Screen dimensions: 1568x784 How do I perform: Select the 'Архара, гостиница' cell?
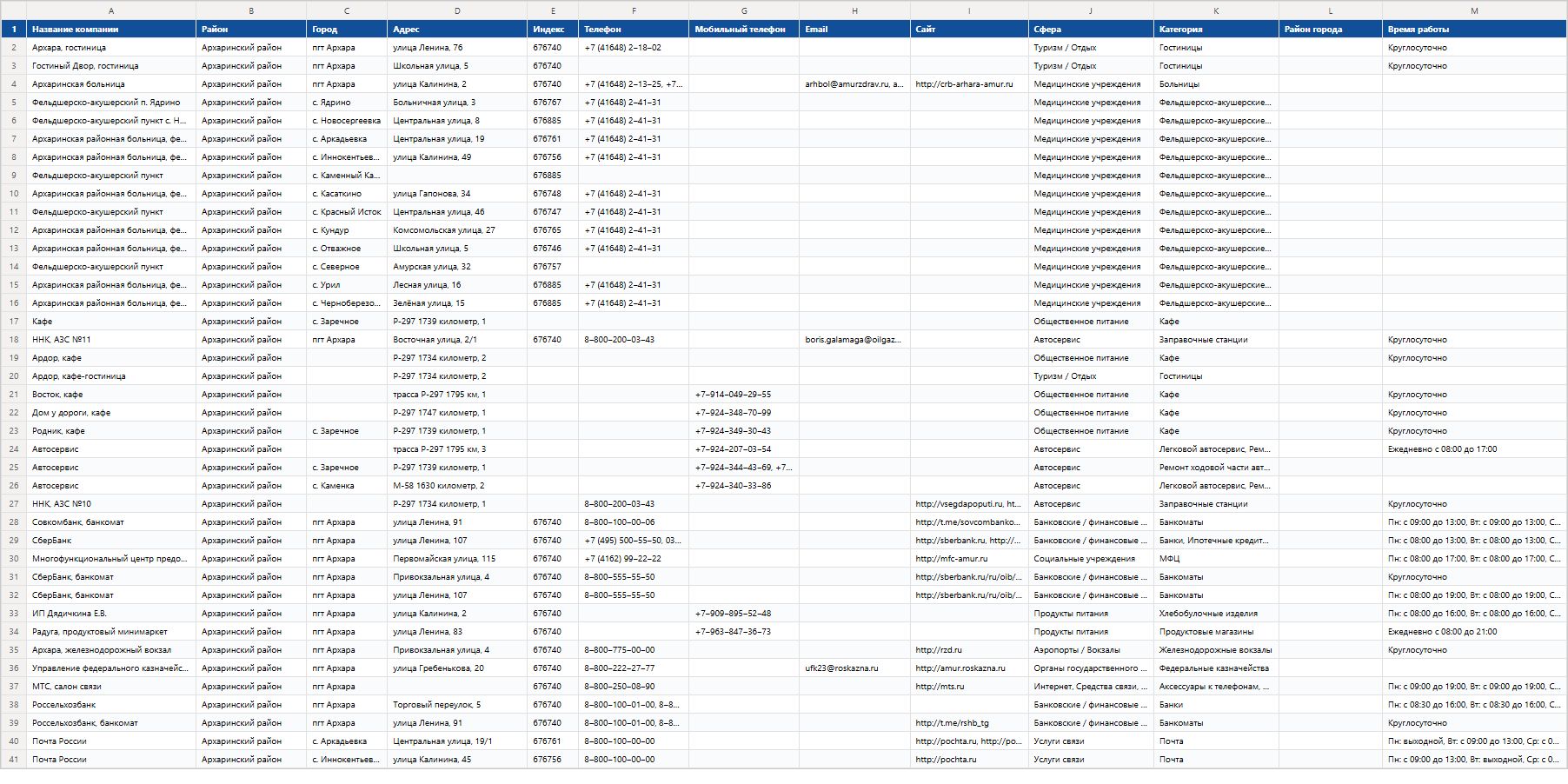point(111,48)
